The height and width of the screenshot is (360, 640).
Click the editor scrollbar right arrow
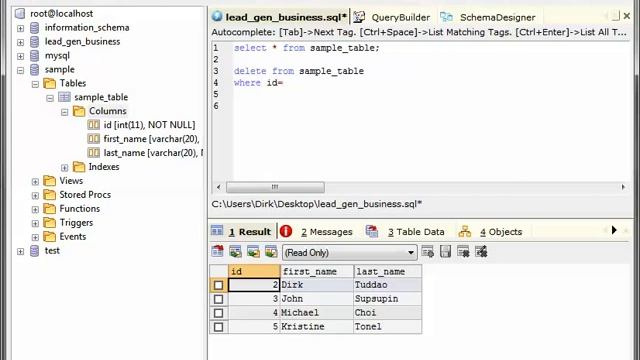click(x=623, y=187)
